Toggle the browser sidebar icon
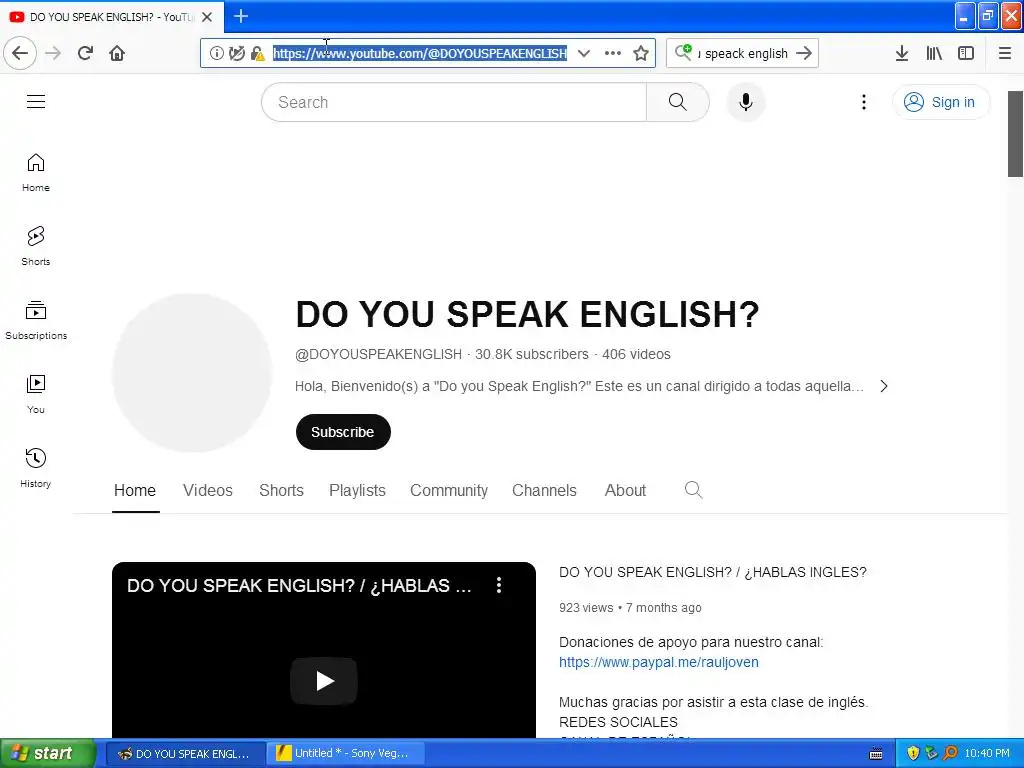Image resolution: width=1024 pixels, height=768 pixels. pos(966,53)
